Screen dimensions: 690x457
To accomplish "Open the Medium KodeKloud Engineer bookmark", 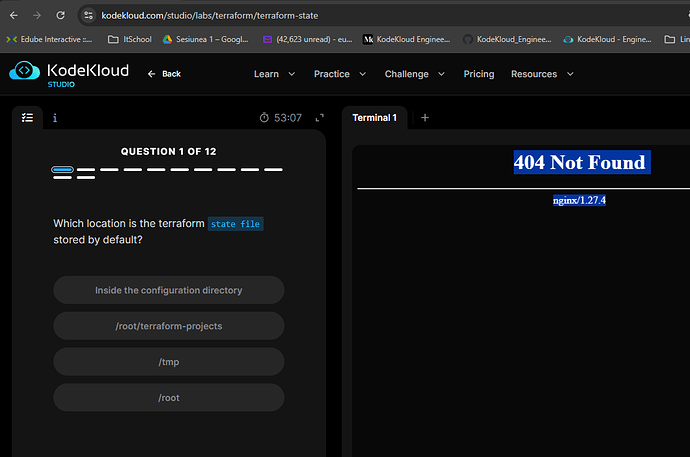I will (x=406, y=40).
